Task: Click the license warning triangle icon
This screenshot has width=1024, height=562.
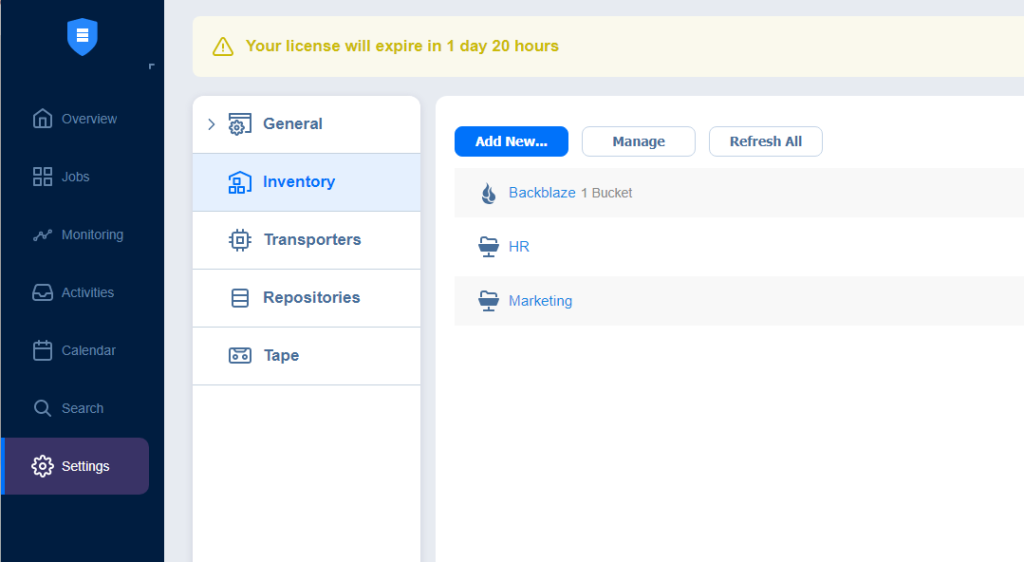Action: point(223,47)
